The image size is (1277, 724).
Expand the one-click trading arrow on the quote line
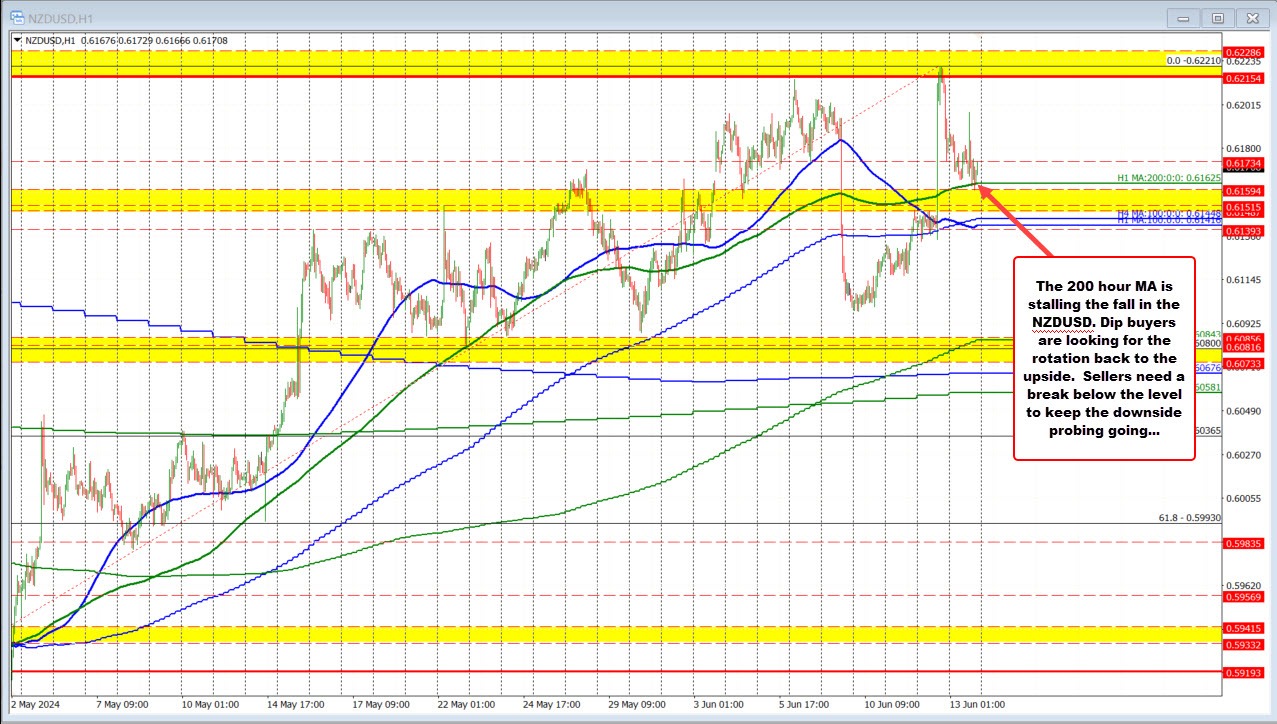tap(19, 39)
